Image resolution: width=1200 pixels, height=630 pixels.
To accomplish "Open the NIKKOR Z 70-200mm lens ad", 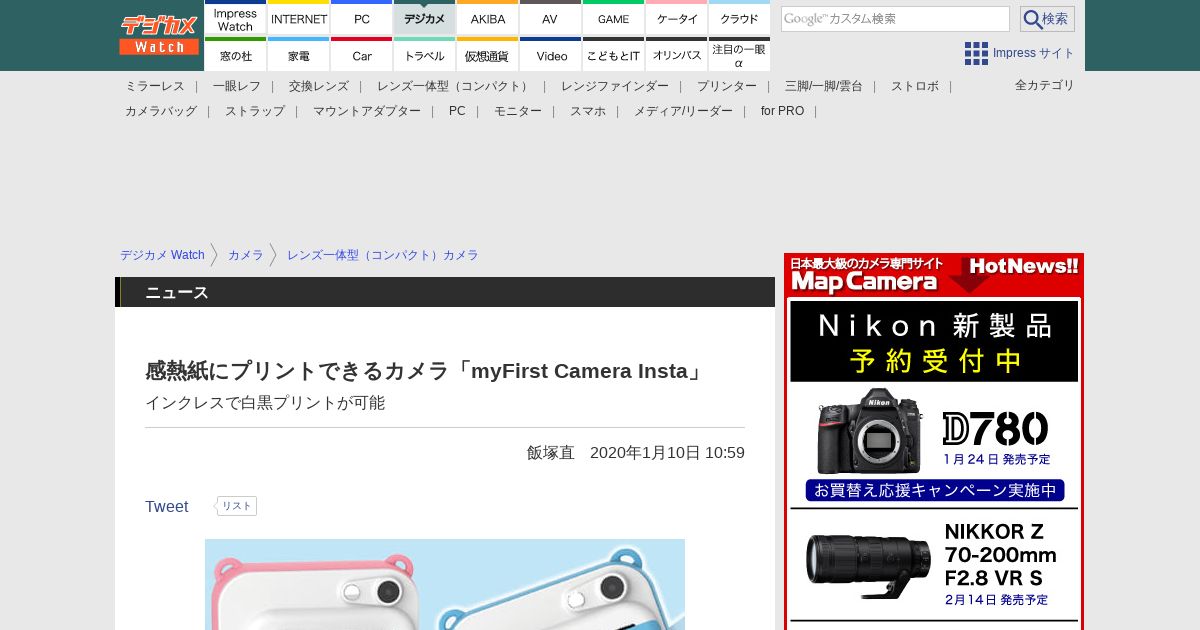I will [x=934, y=564].
